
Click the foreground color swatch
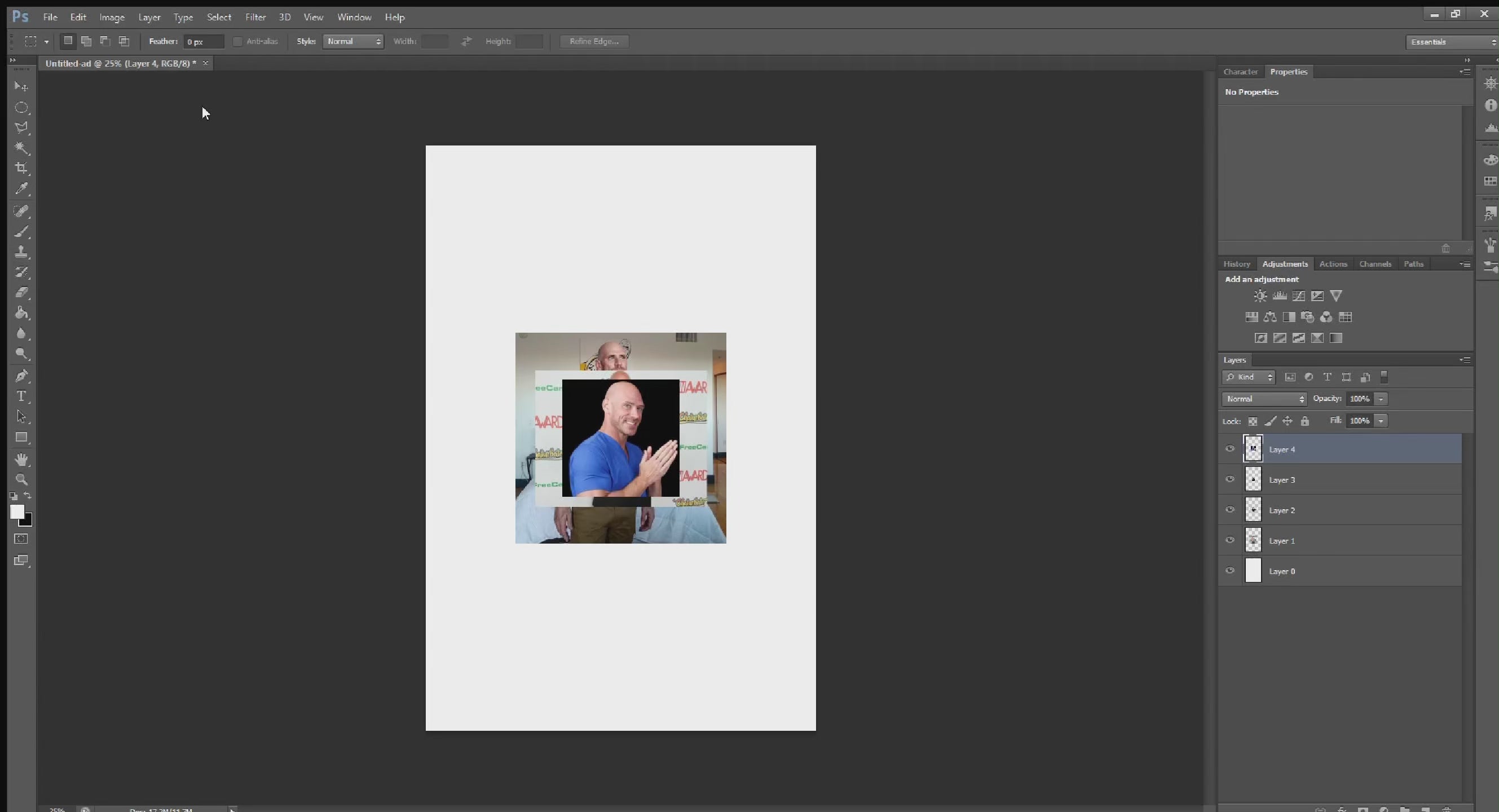coord(16,511)
